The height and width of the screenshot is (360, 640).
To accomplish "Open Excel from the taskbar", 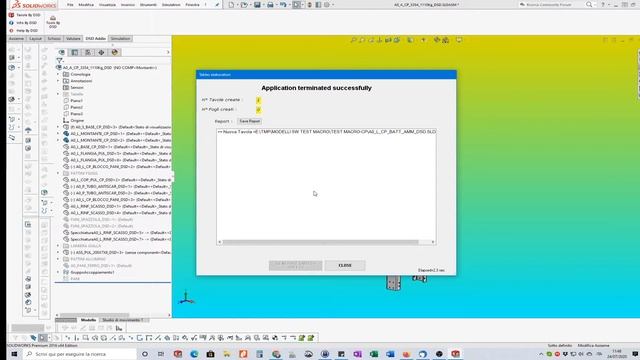I will click(x=374, y=354).
